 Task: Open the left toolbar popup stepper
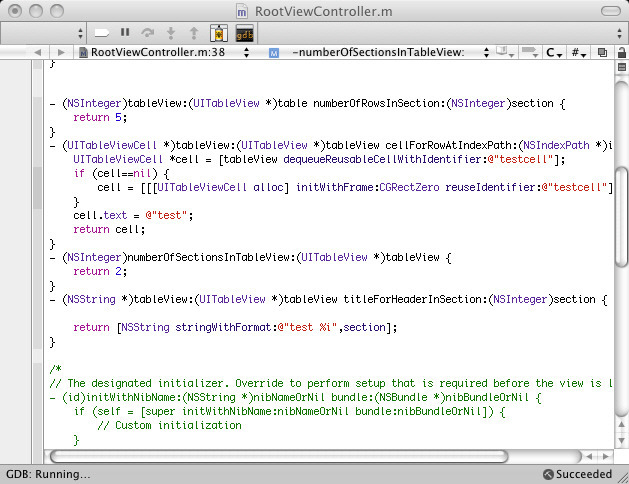[81, 33]
